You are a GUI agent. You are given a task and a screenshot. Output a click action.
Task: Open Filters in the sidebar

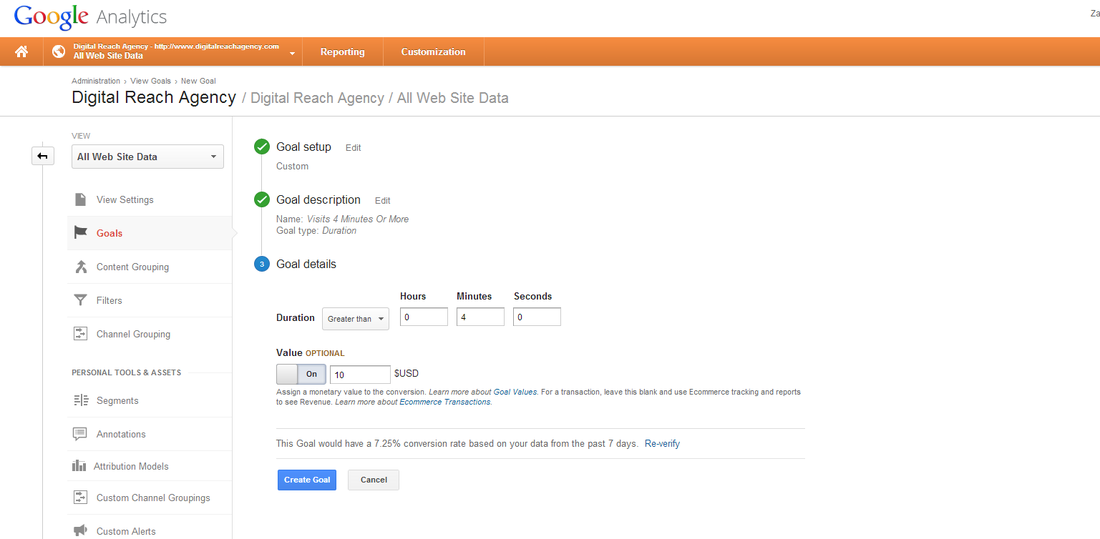coord(109,300)
